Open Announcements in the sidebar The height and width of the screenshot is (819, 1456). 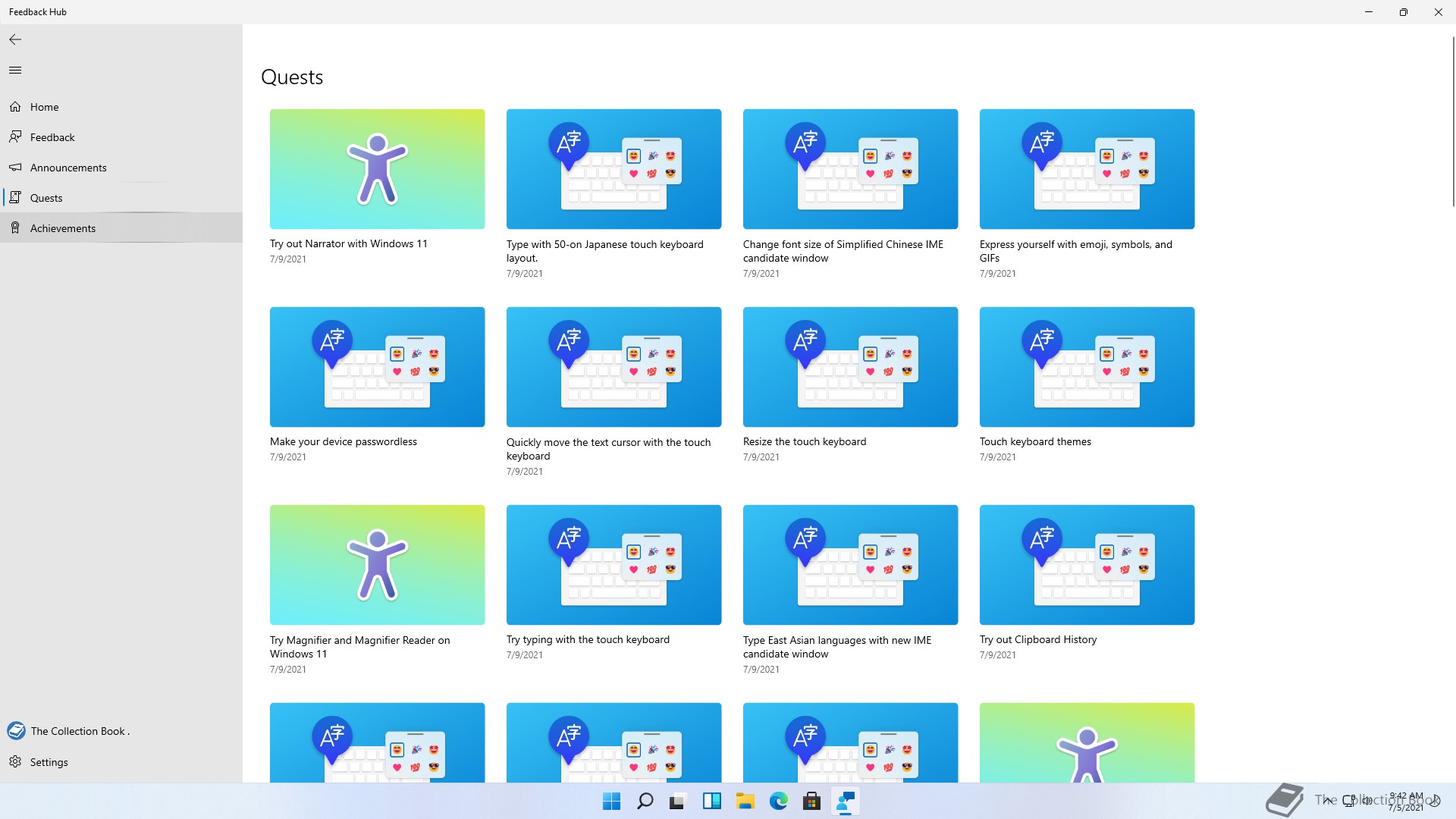click(121, 168)
